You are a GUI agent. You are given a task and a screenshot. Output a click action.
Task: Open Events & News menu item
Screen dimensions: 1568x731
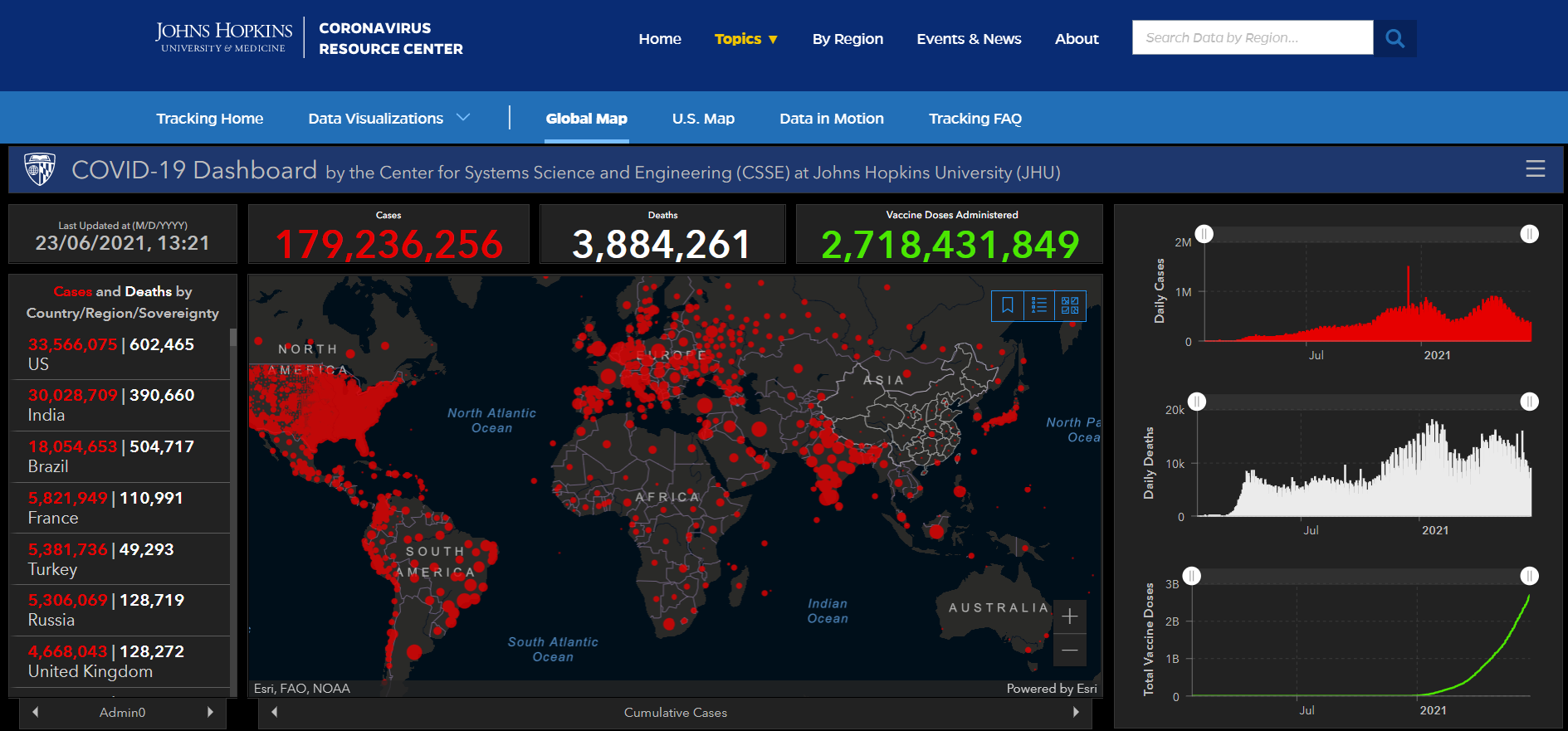(969, 39)
